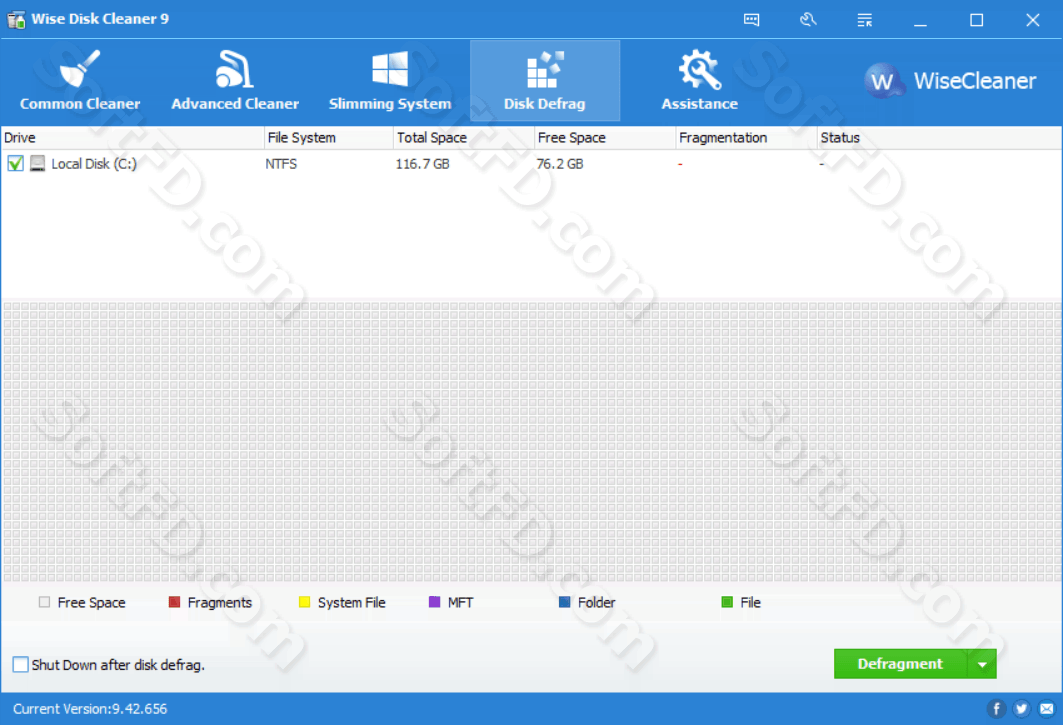
Task: Open the main menu icon in title bar
Action: (x=864, y=20)
